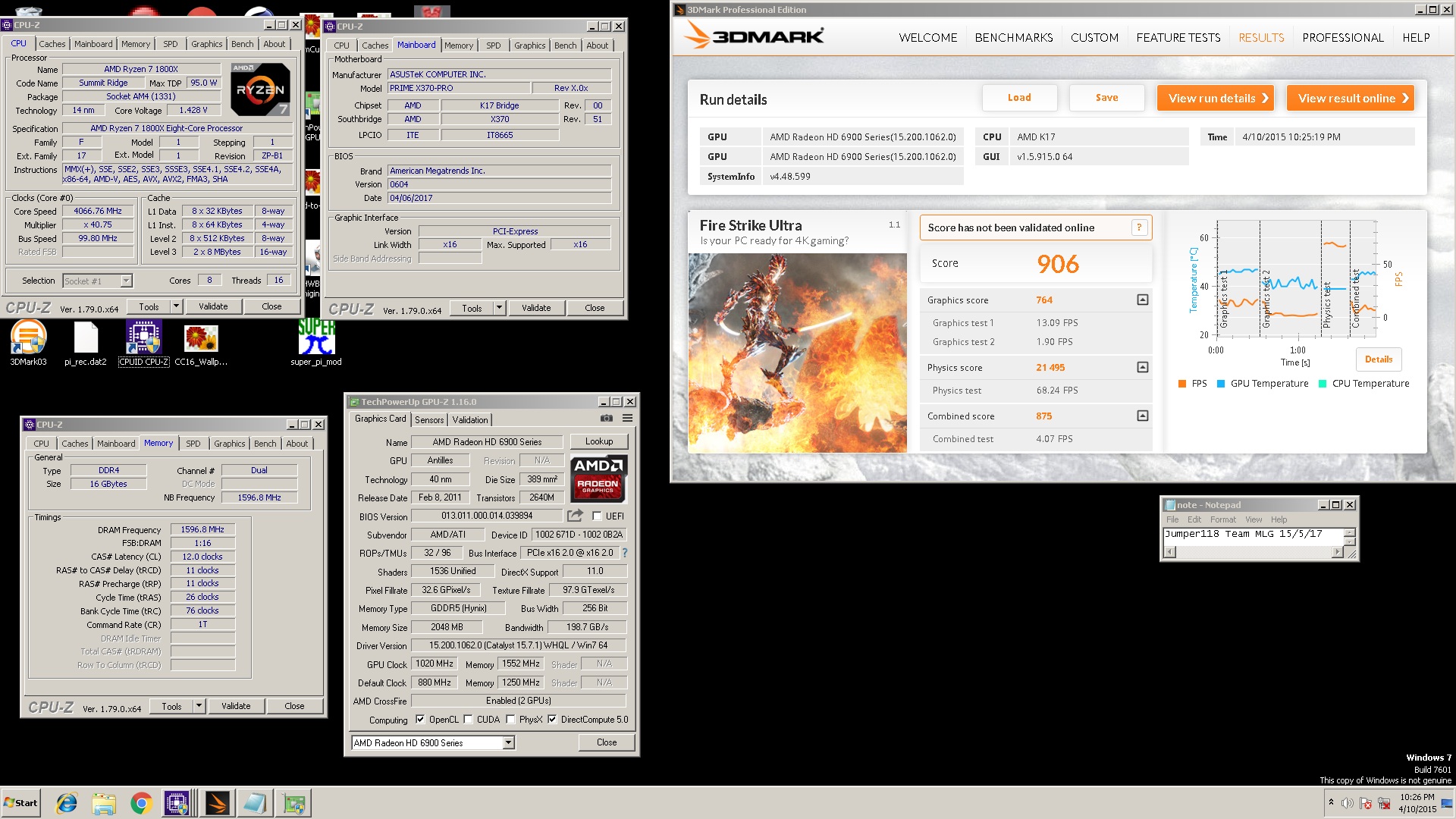Click the GPU-Z BIOS share/export icon
Image resolution: width=1456 pixels, height=819 pixels.
(575, 516)
